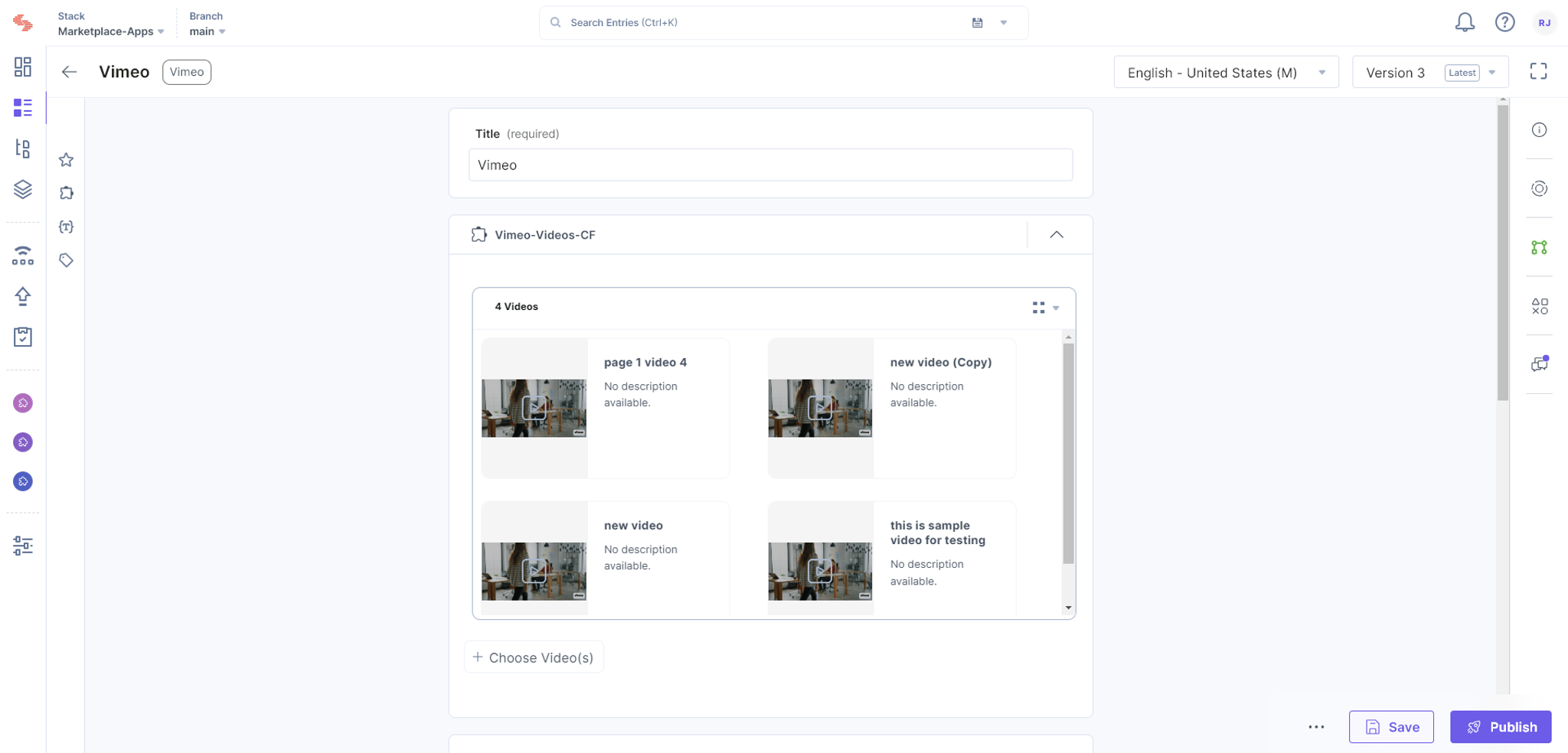Click the new video thumbnail
This screenshot has width=1568, height=753.
click(534, 571)
